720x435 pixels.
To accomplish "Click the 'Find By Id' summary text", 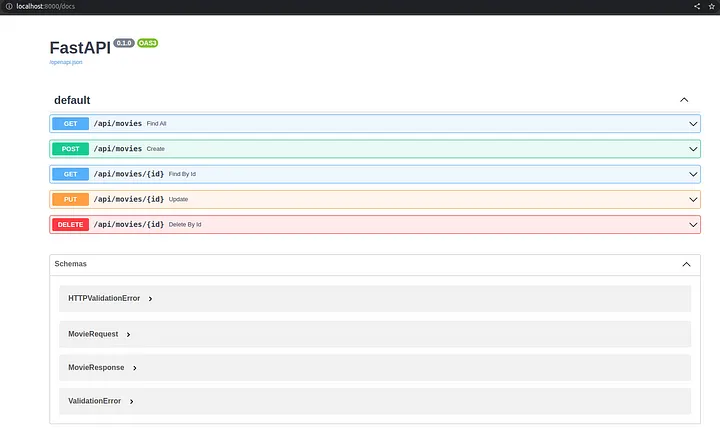I will click(x=182, y=174).
